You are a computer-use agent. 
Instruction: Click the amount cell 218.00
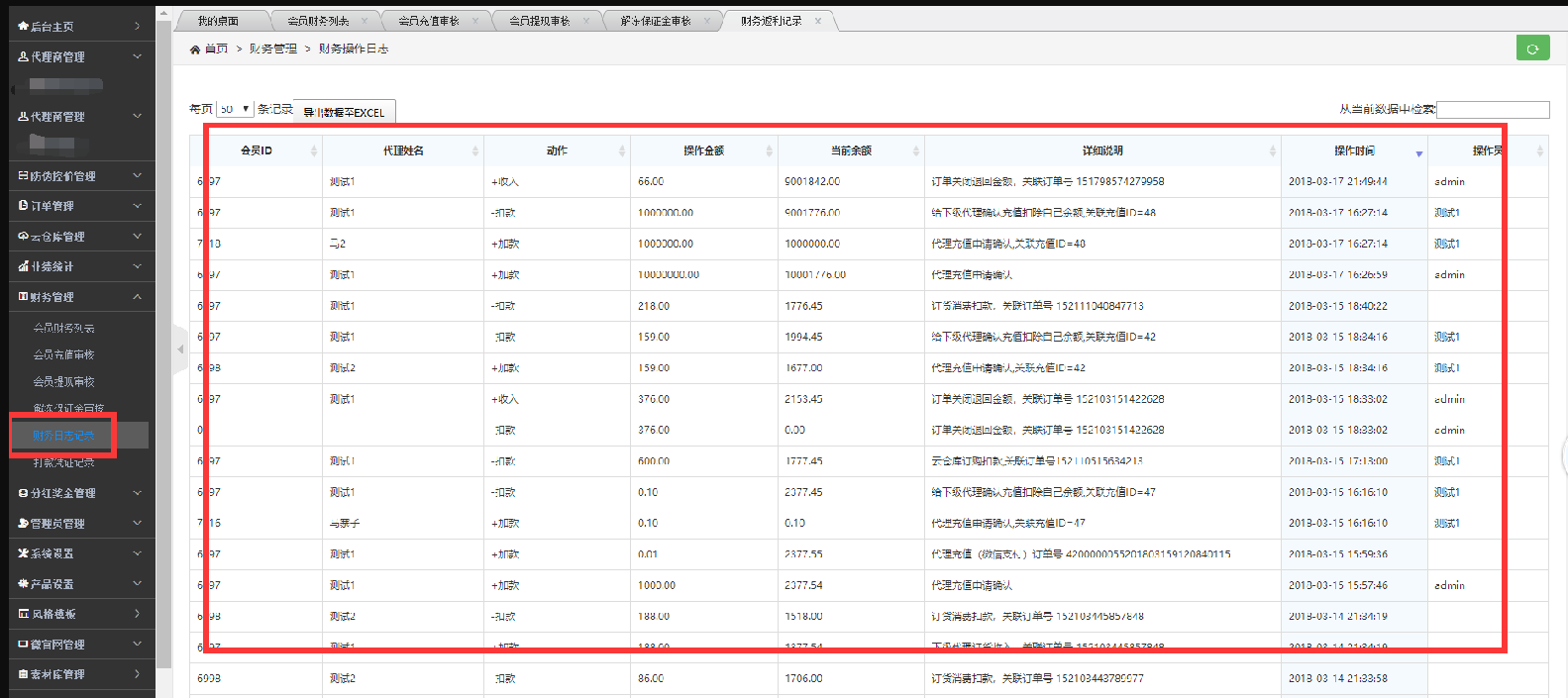coord(654,306)
